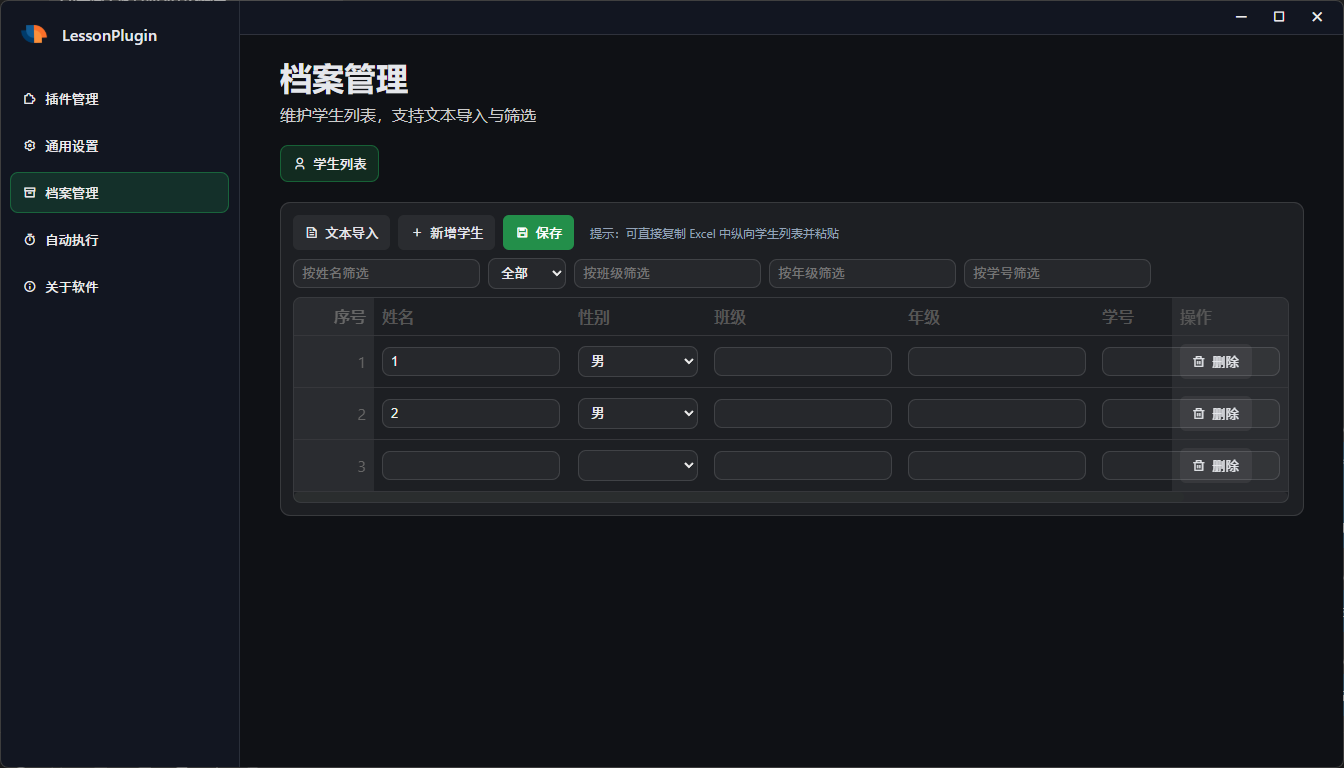Click the 自动执行 timer icon

coord(30,240)
